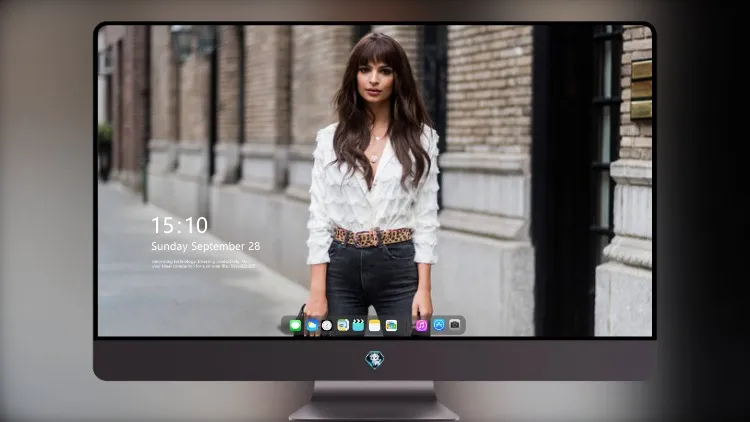Click the dock gap between gallery and music
750x422 pixels.
pos(407,326)
